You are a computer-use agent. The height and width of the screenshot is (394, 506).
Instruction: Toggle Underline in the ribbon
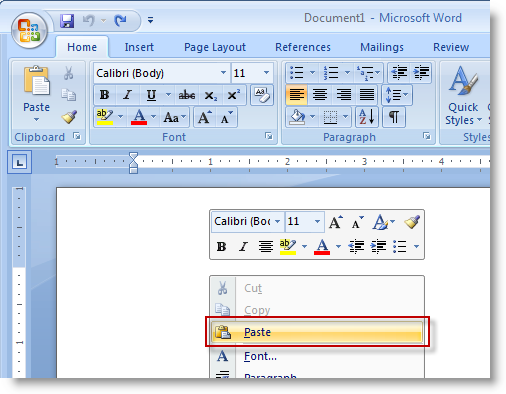click(151, 95)
